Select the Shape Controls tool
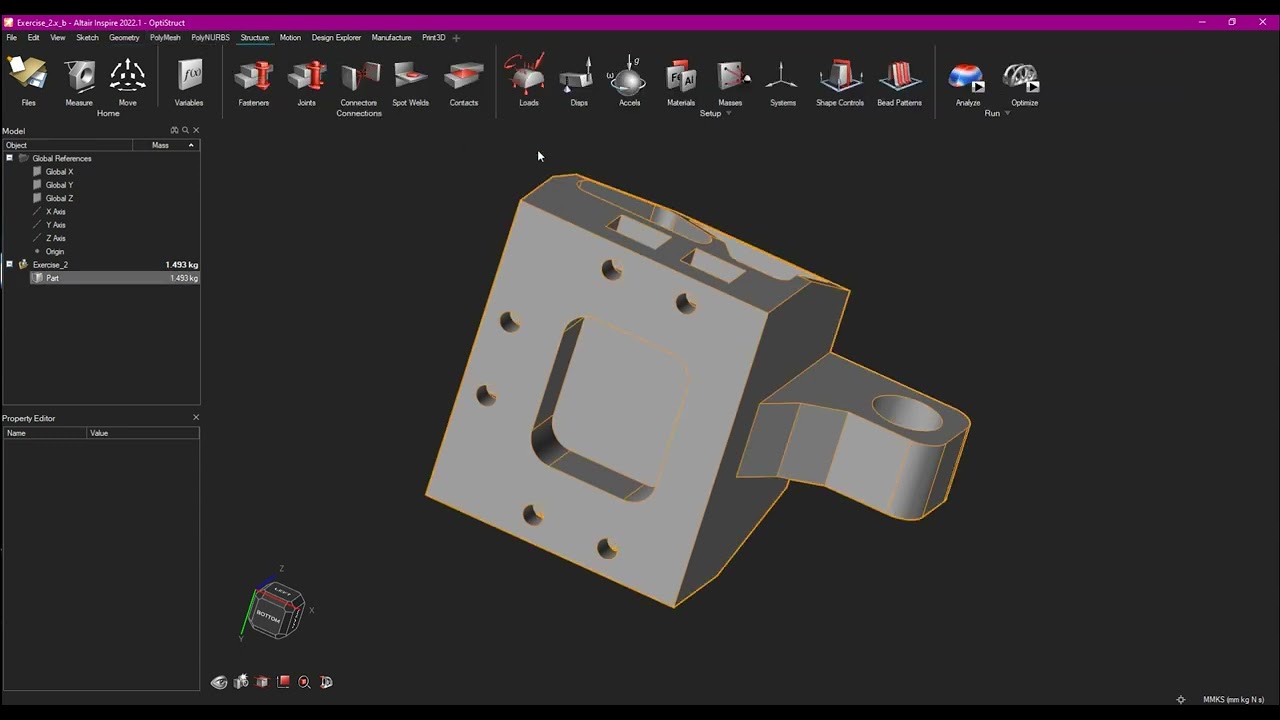This screenshot has width=1280, height=720. [840, 82]
